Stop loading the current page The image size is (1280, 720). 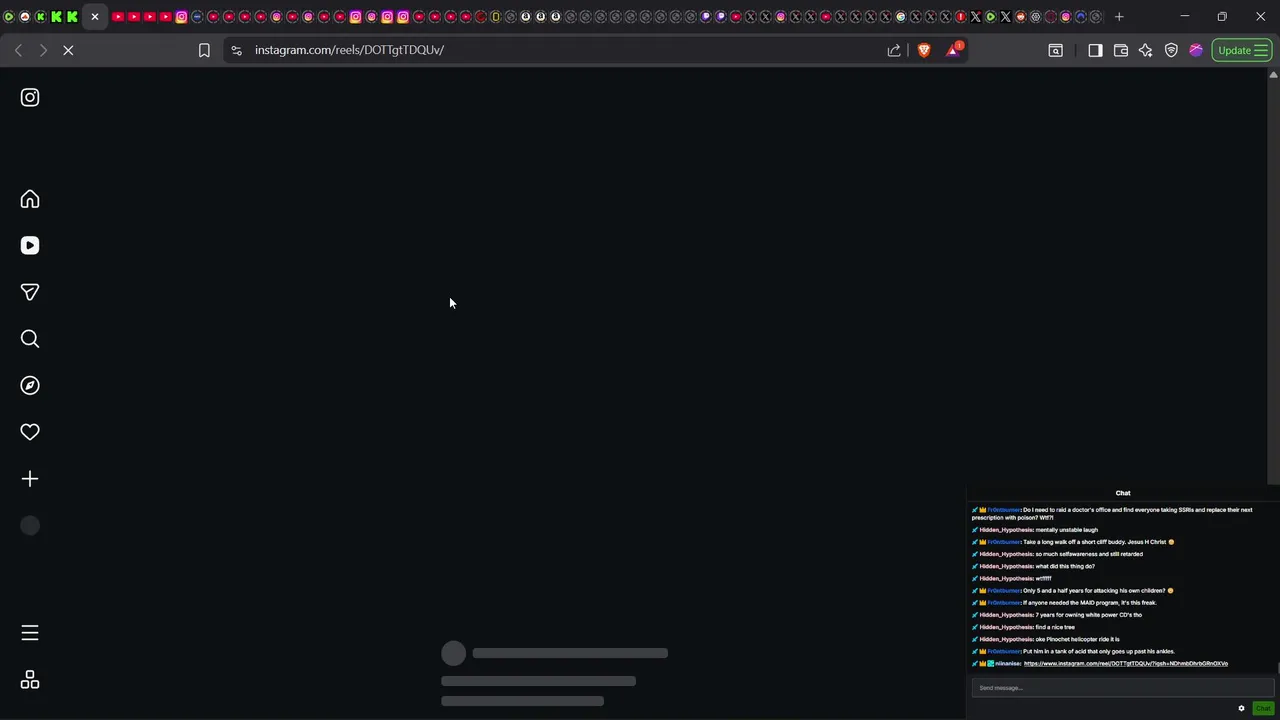coord(68,50)
